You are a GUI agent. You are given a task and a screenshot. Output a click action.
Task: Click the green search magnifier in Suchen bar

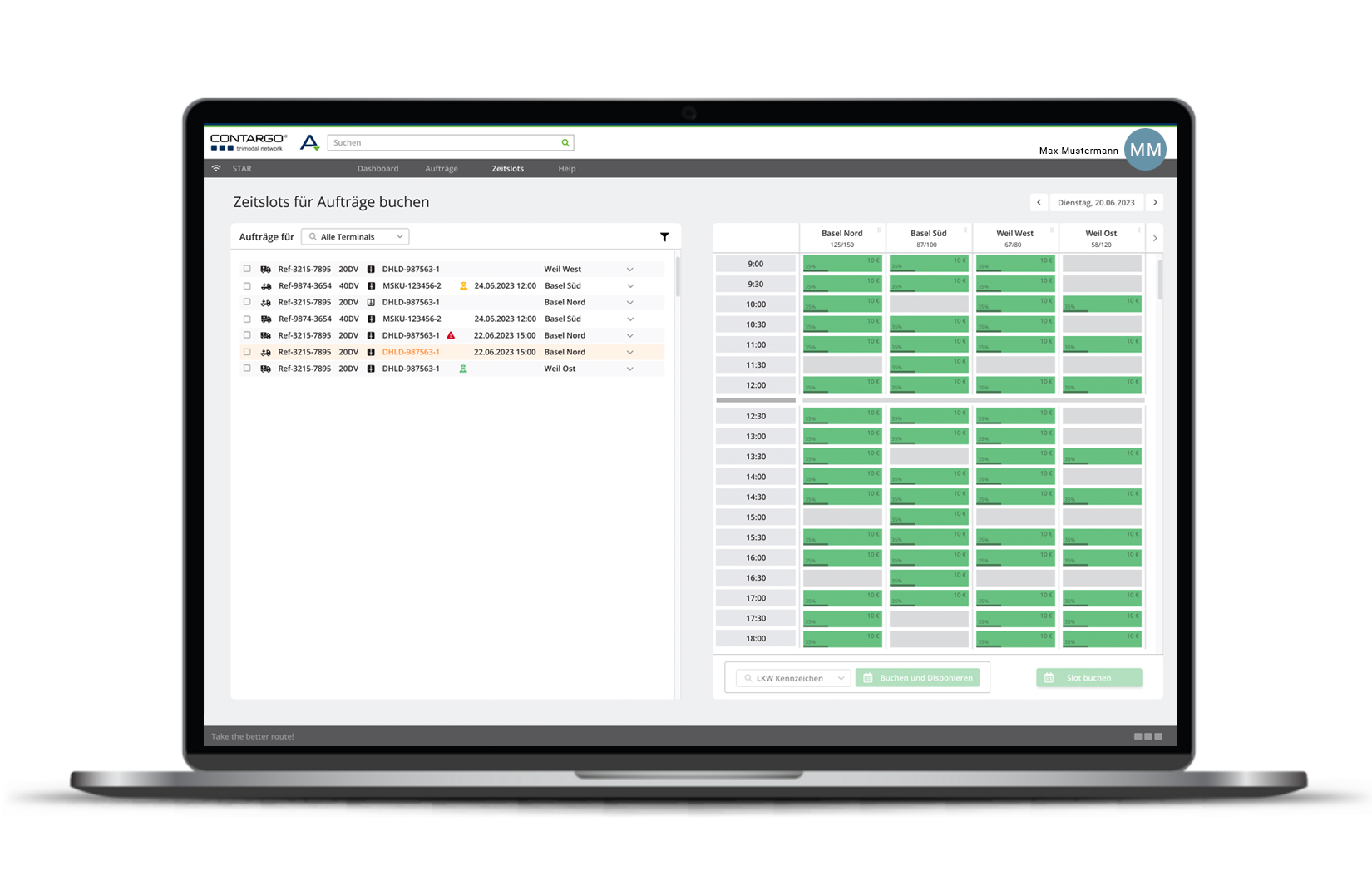pos(565,143)
